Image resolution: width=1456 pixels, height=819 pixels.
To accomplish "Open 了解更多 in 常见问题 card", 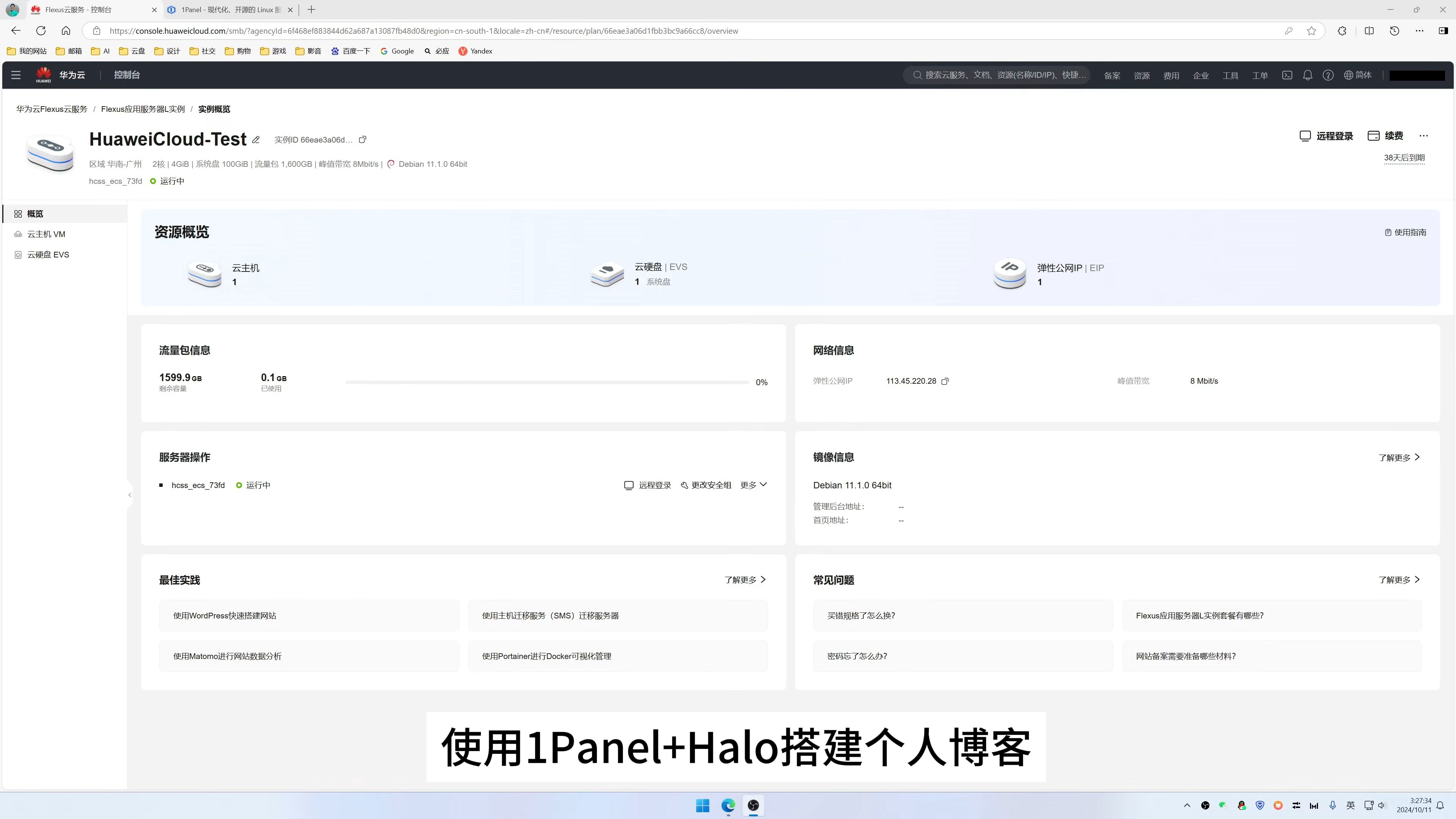I will coord(1399,580).
